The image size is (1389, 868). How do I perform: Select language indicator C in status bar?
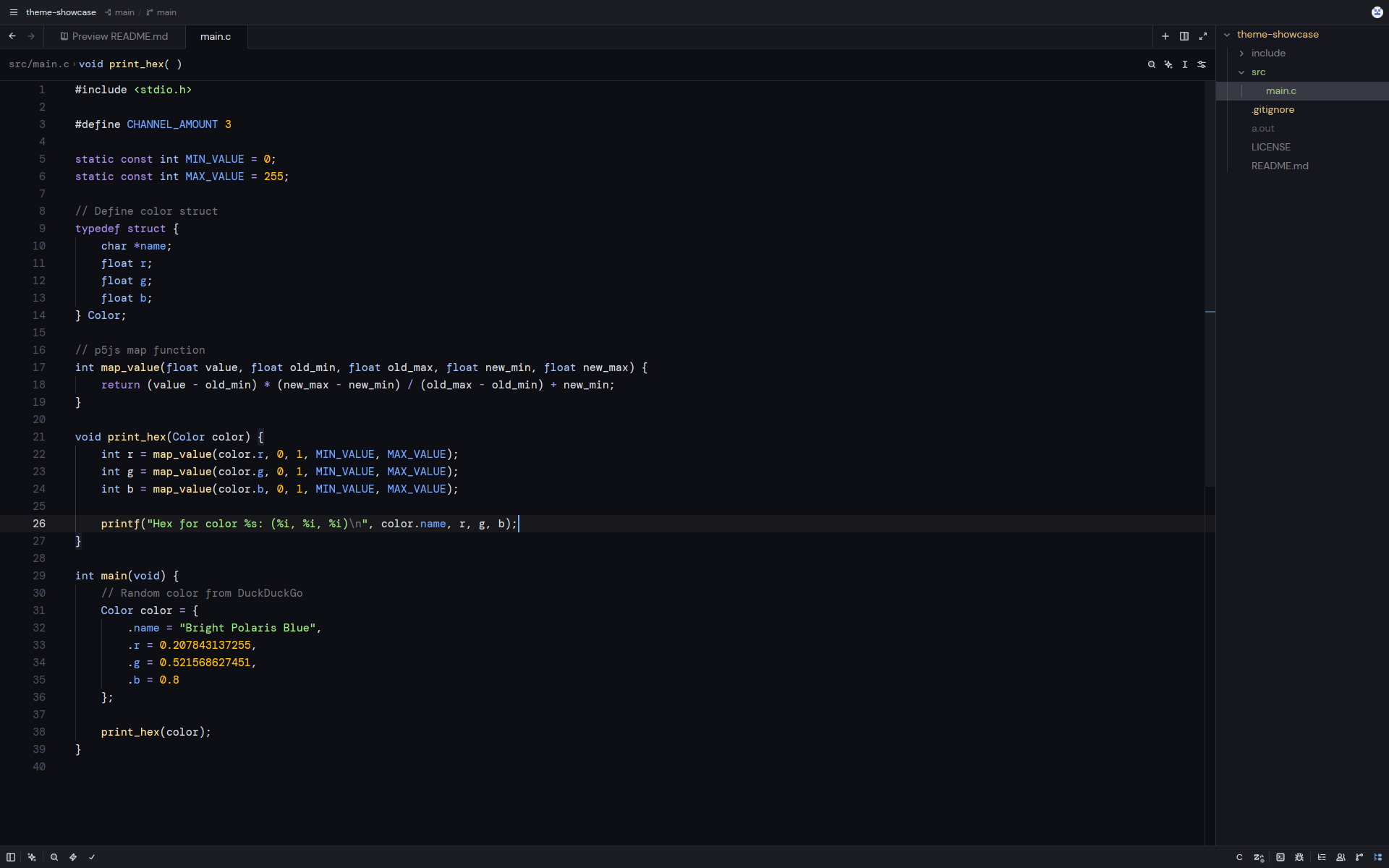(1239, 857)
